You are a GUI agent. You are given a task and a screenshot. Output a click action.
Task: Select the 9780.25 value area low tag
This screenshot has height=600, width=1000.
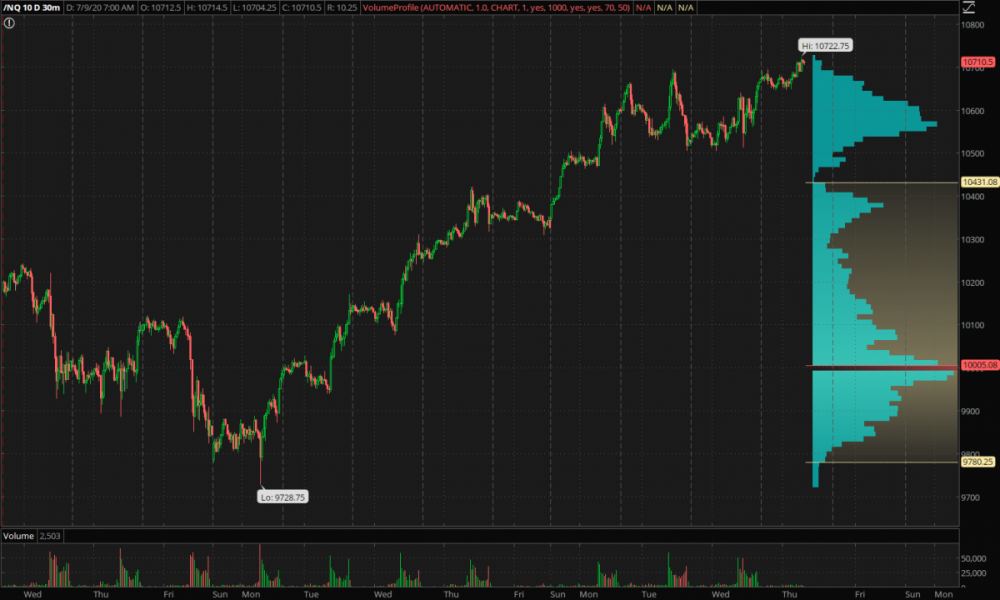978,462
